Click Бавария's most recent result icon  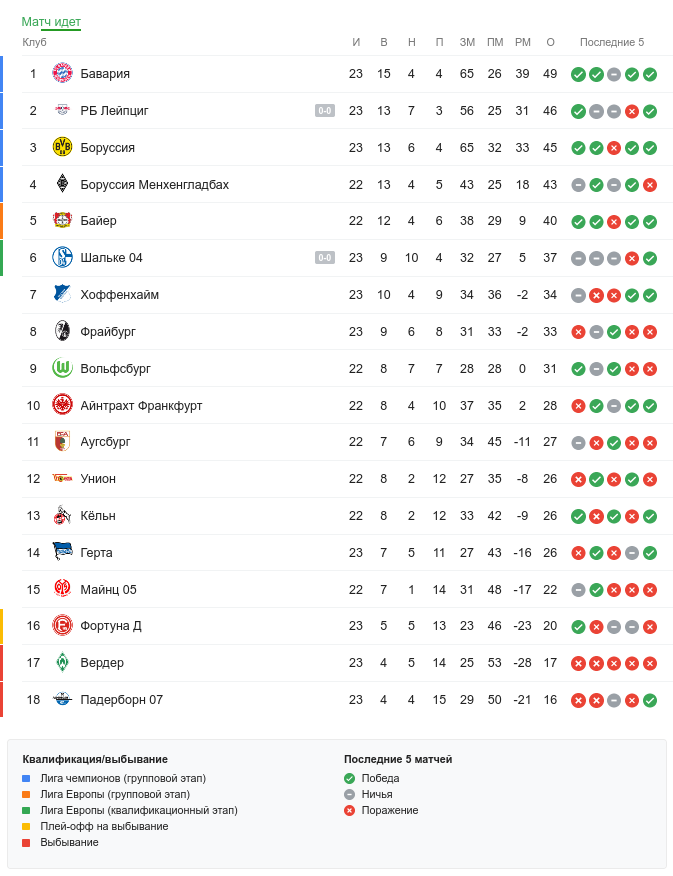click(x=650, y=74)
